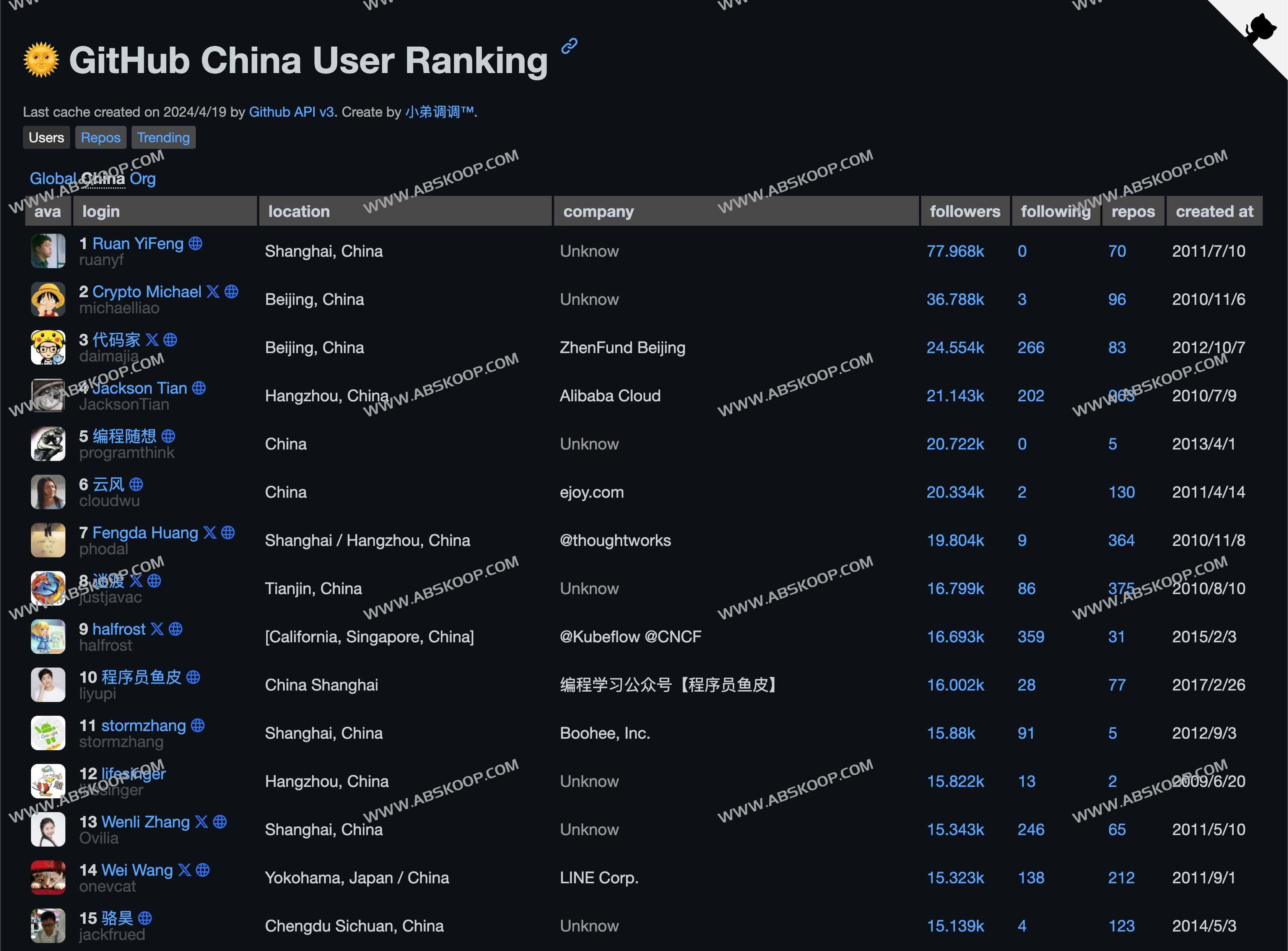Switch to the Trending tab
This screenshot has width=1288, height=951.
[x=162, y=136]
